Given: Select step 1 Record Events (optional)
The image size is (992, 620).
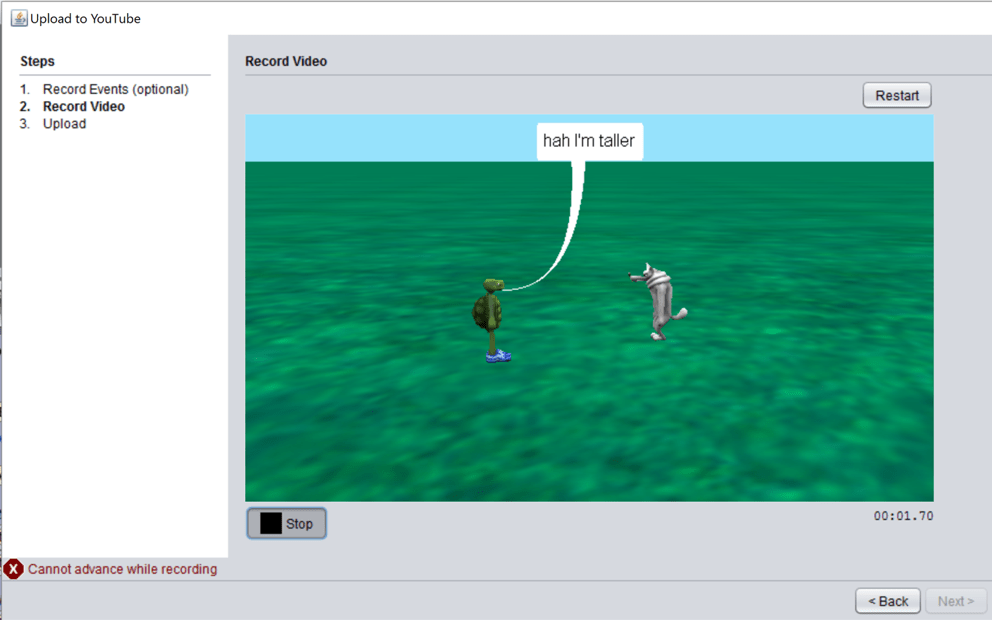Looking at the screenshot, I should click(115, 89).
